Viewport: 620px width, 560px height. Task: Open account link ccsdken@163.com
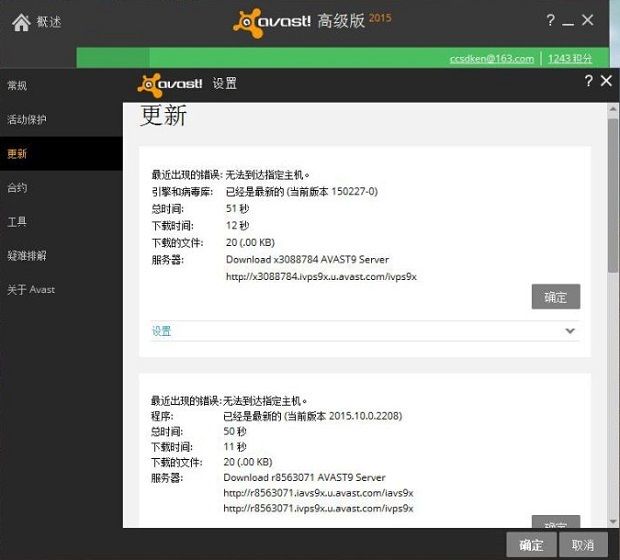click(491, 59)
